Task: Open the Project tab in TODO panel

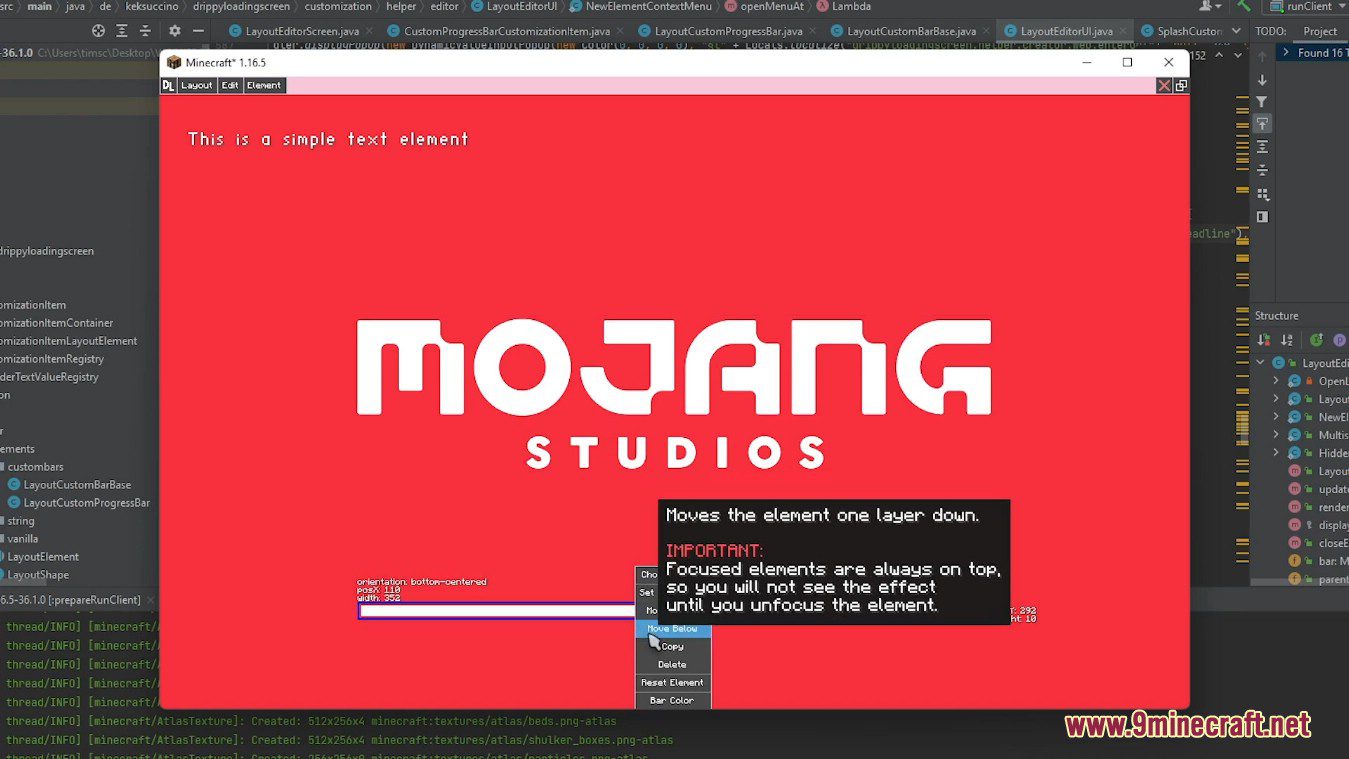Action: pos(1320,31)
